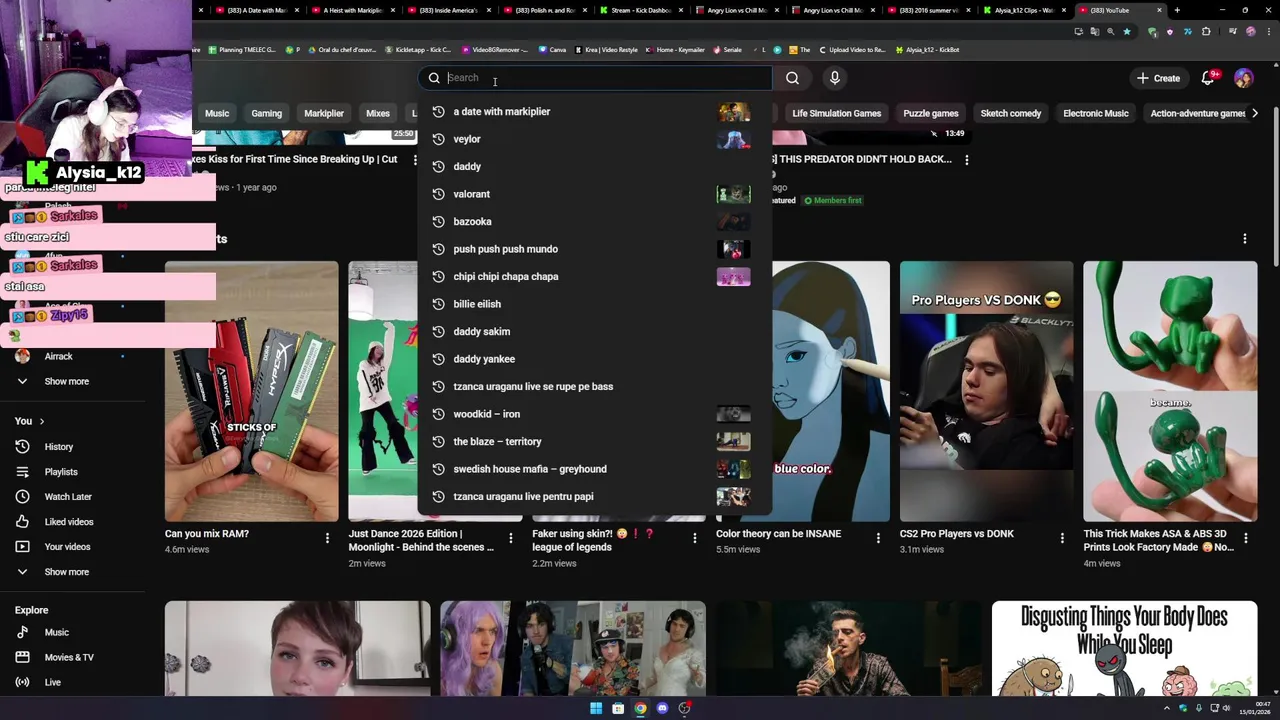Open Watch Later in the sidebar
This screenshot has height=720, width=1280.
pyautogui.click(x=67, y=497)
